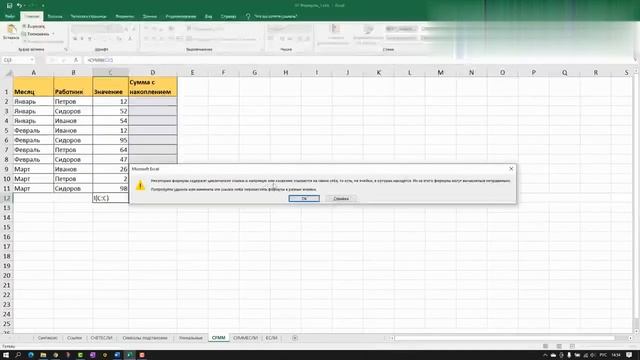Switch to the Синтаксис sheet tab
Image resolution: width=640 pixels, height=360 pixels.
click(x=47, y=338)
